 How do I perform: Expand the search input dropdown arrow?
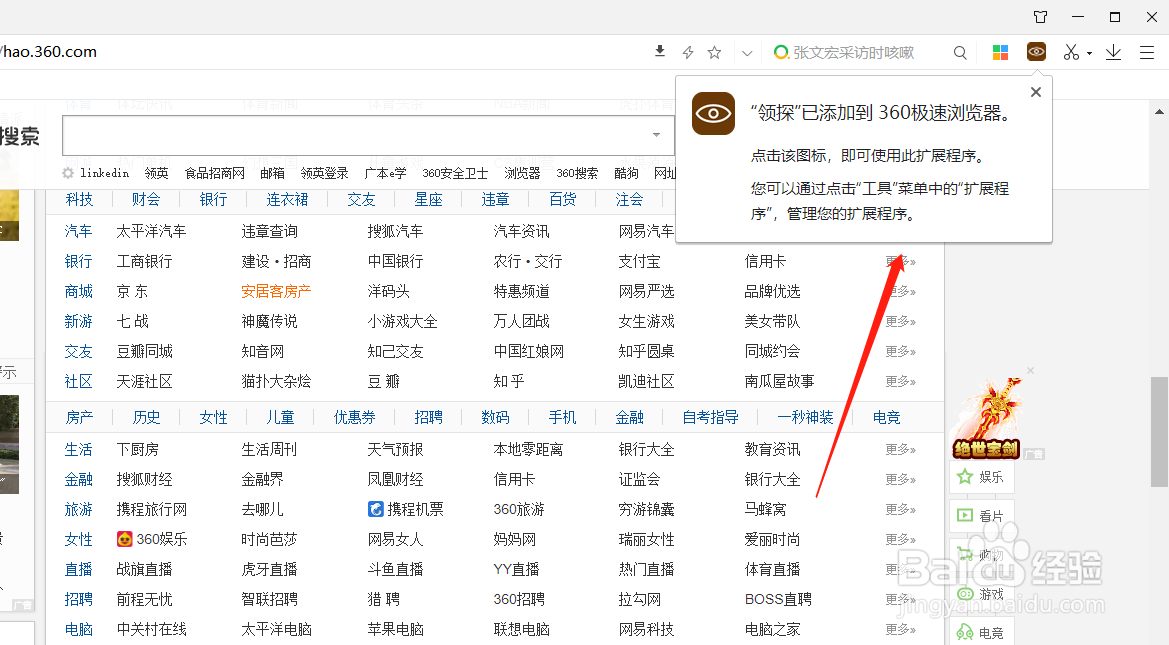pos(656,135)
